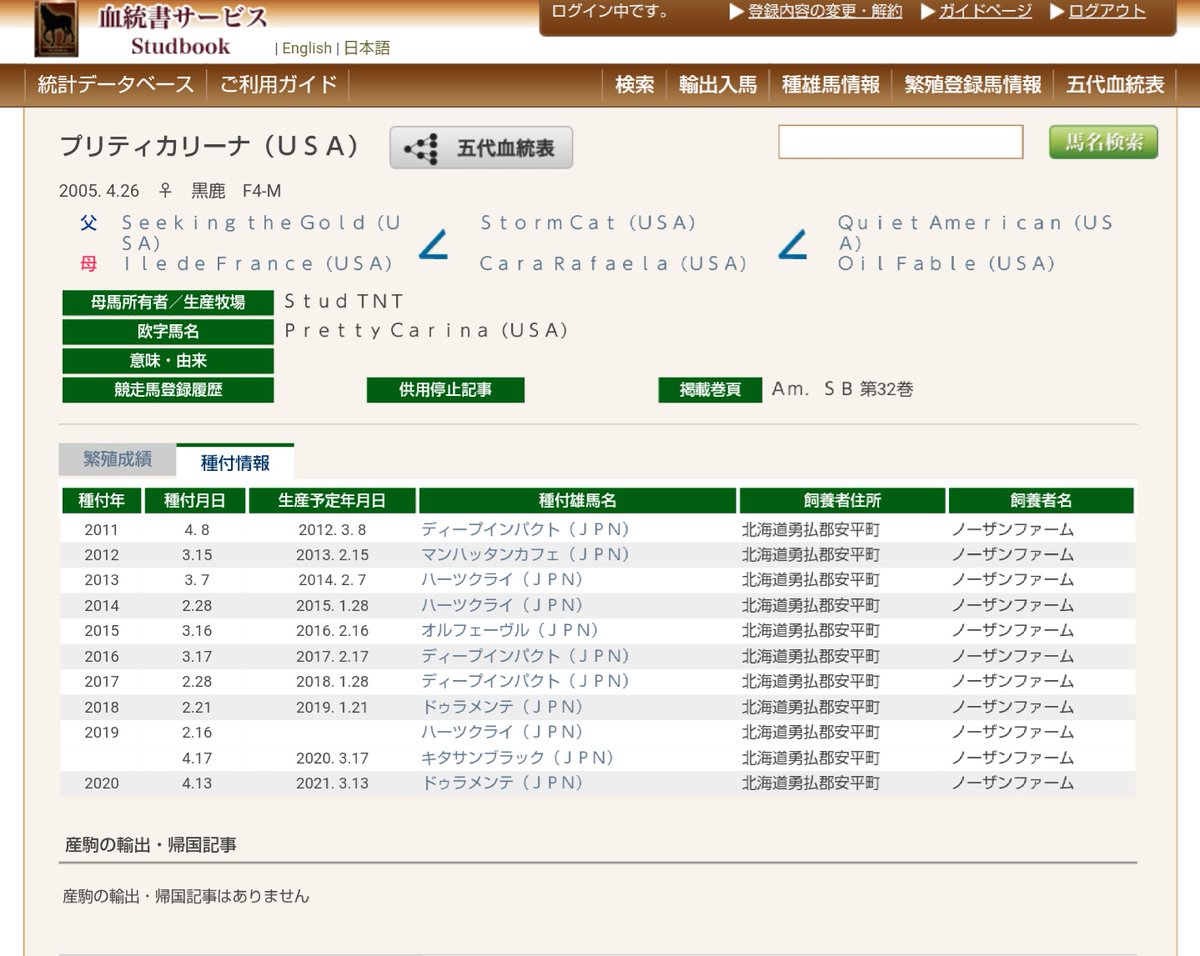The image size is (1200, 956).
Task: Open 2012 stallion マンハッタンカフェ link
Action: (x=525, y=554)
